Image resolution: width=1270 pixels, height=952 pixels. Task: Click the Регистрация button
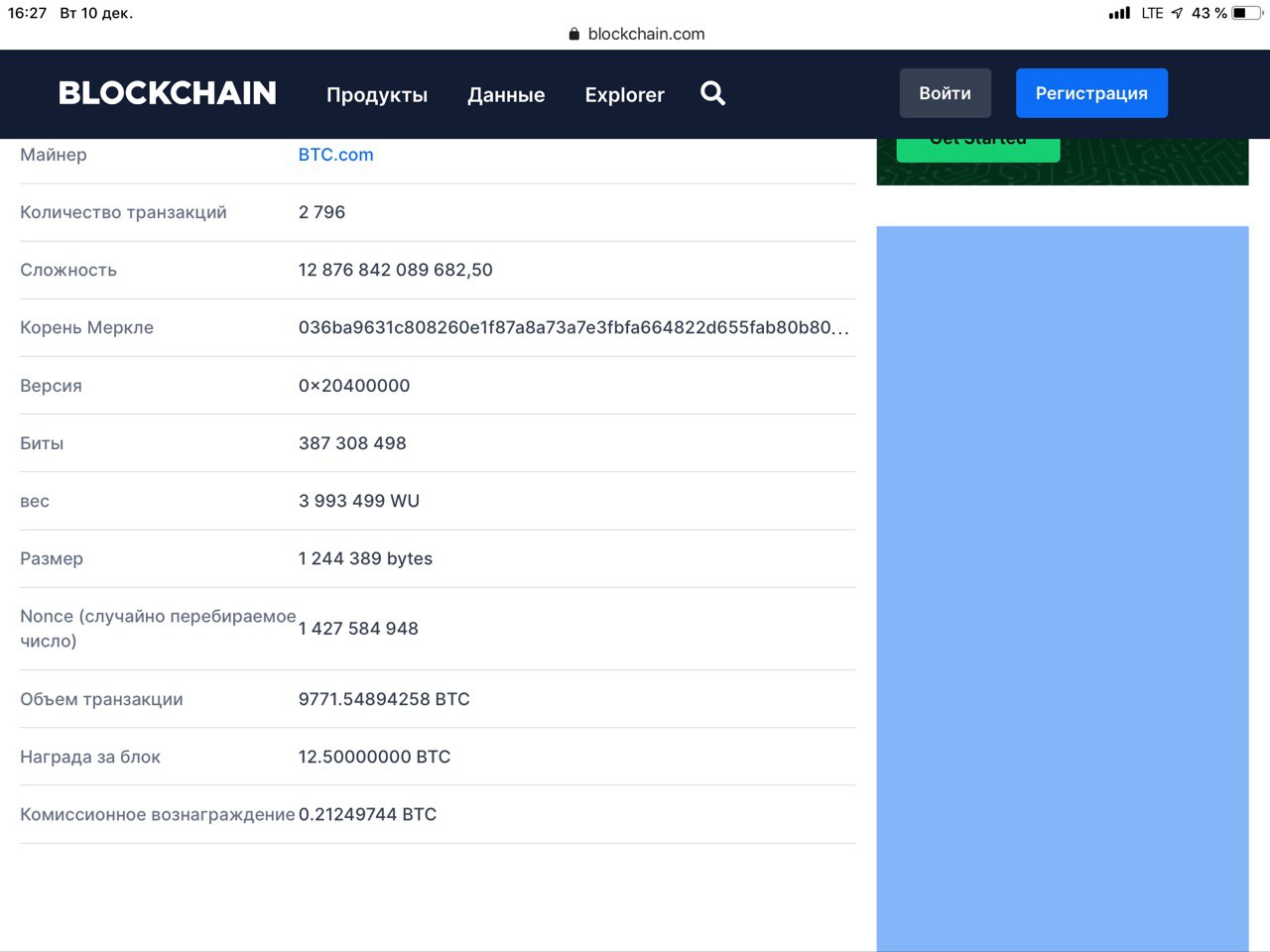pyautogui.click(x=1091, y=93)
